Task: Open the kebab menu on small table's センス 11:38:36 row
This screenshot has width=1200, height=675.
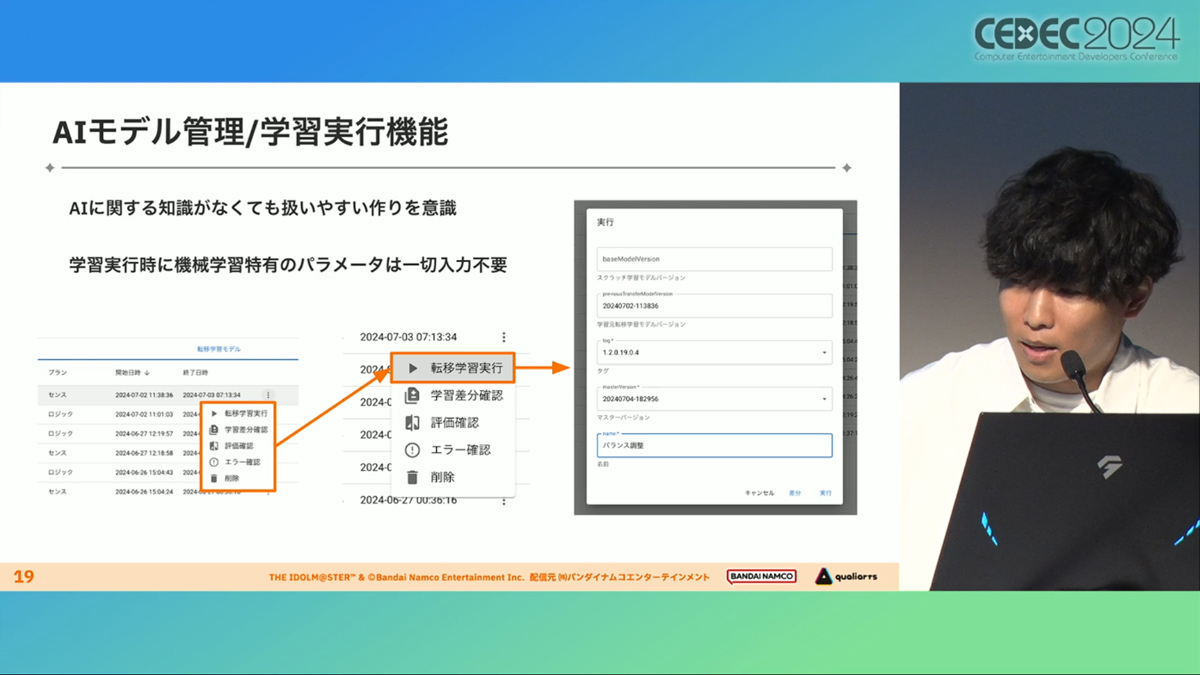Action: 268,395
